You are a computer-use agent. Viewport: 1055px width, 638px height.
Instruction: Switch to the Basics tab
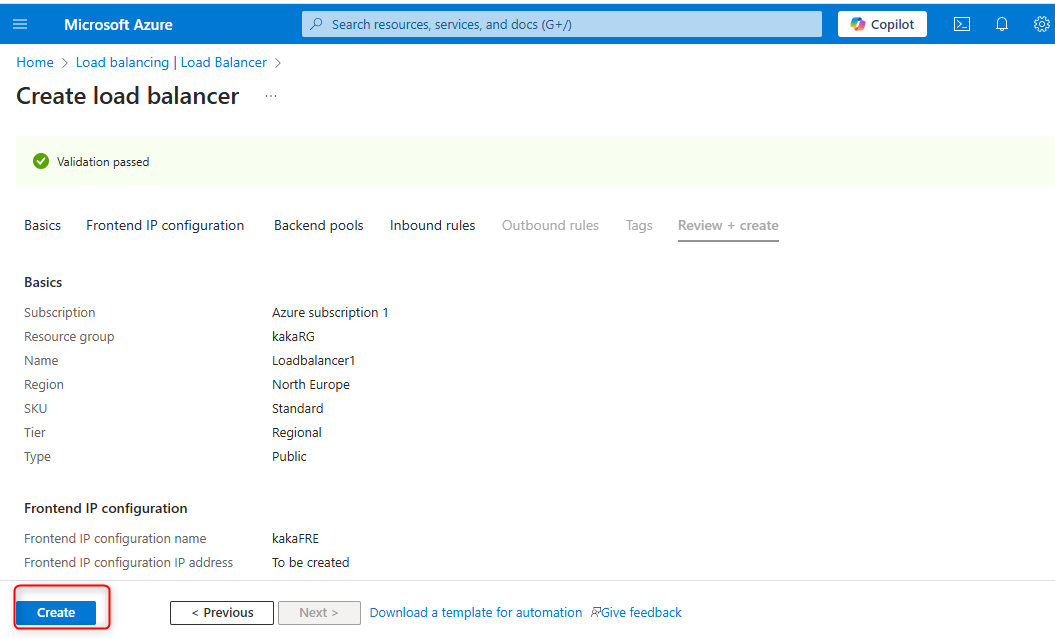click(42, 225)
